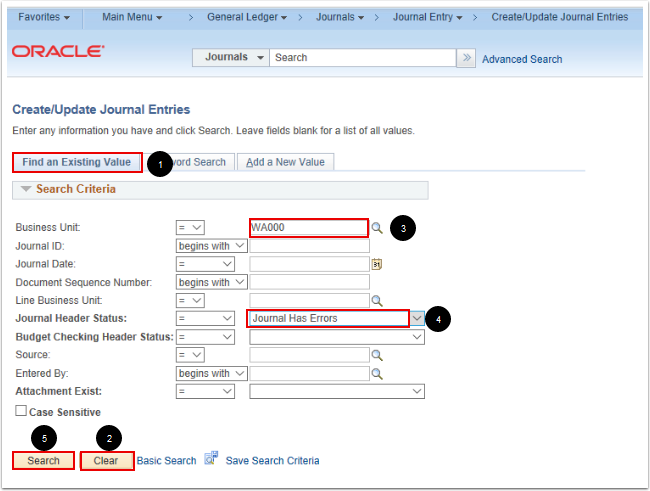Open Journals breadcrumb menu

[340, 17]
